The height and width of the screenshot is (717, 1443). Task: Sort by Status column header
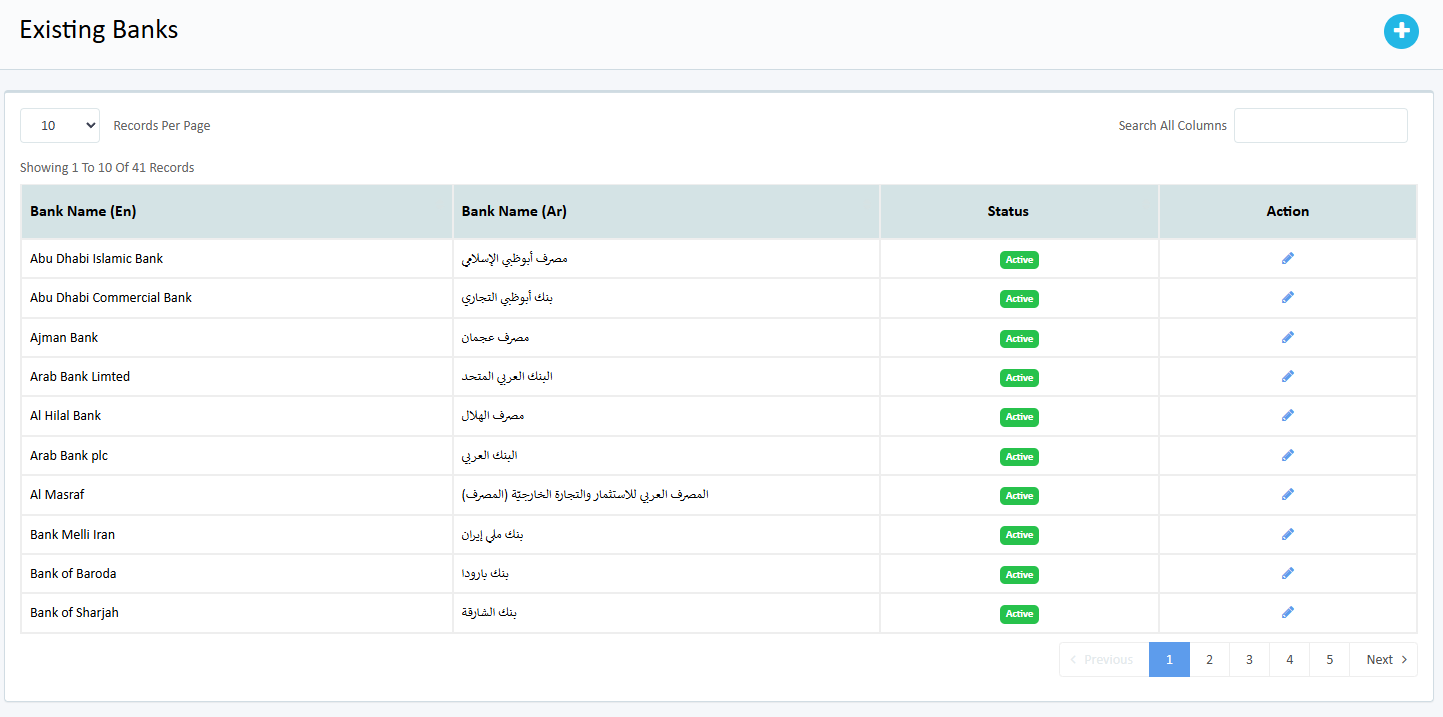[1019, 211]
